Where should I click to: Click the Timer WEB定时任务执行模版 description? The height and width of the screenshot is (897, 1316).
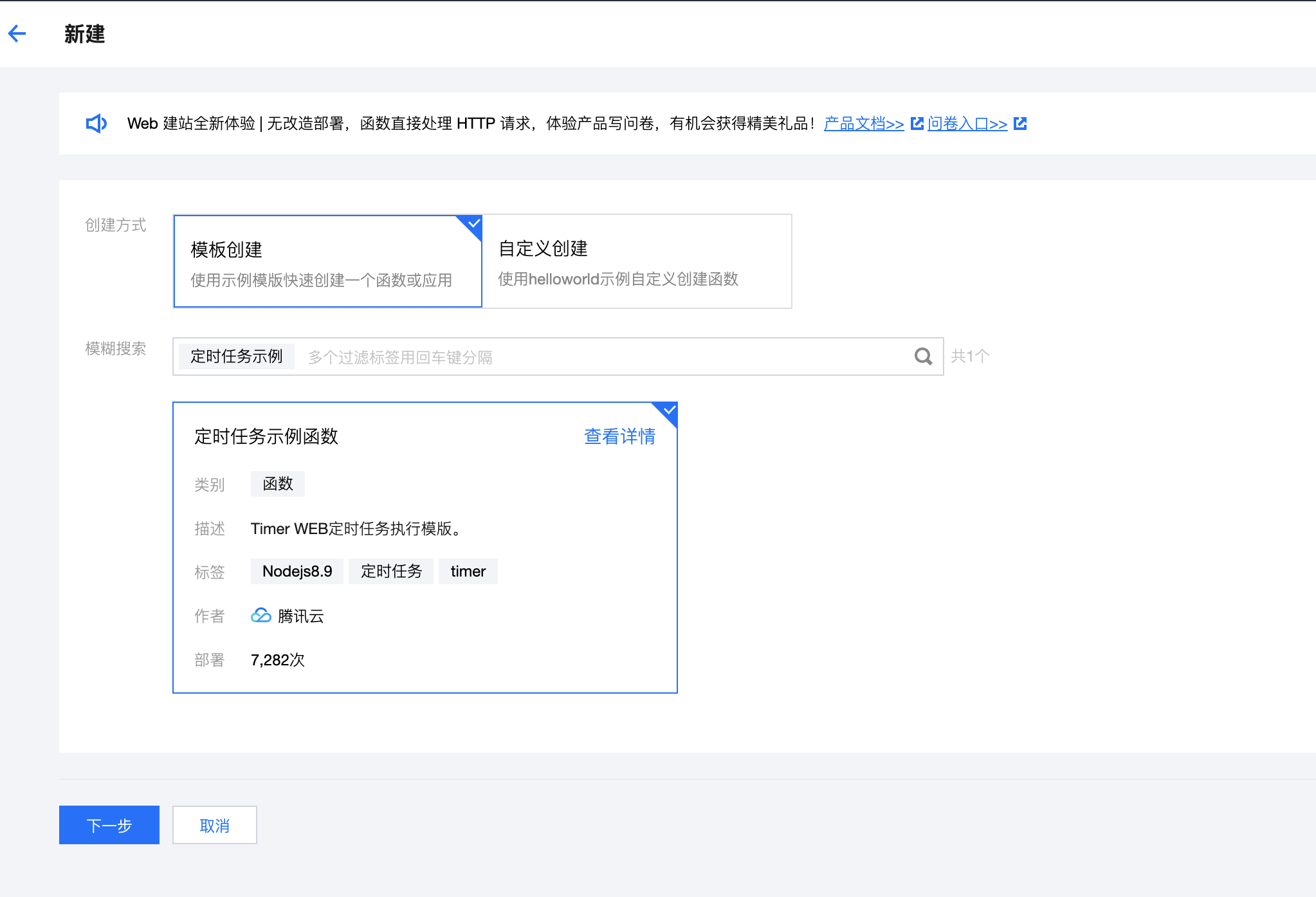click(356, 529)
